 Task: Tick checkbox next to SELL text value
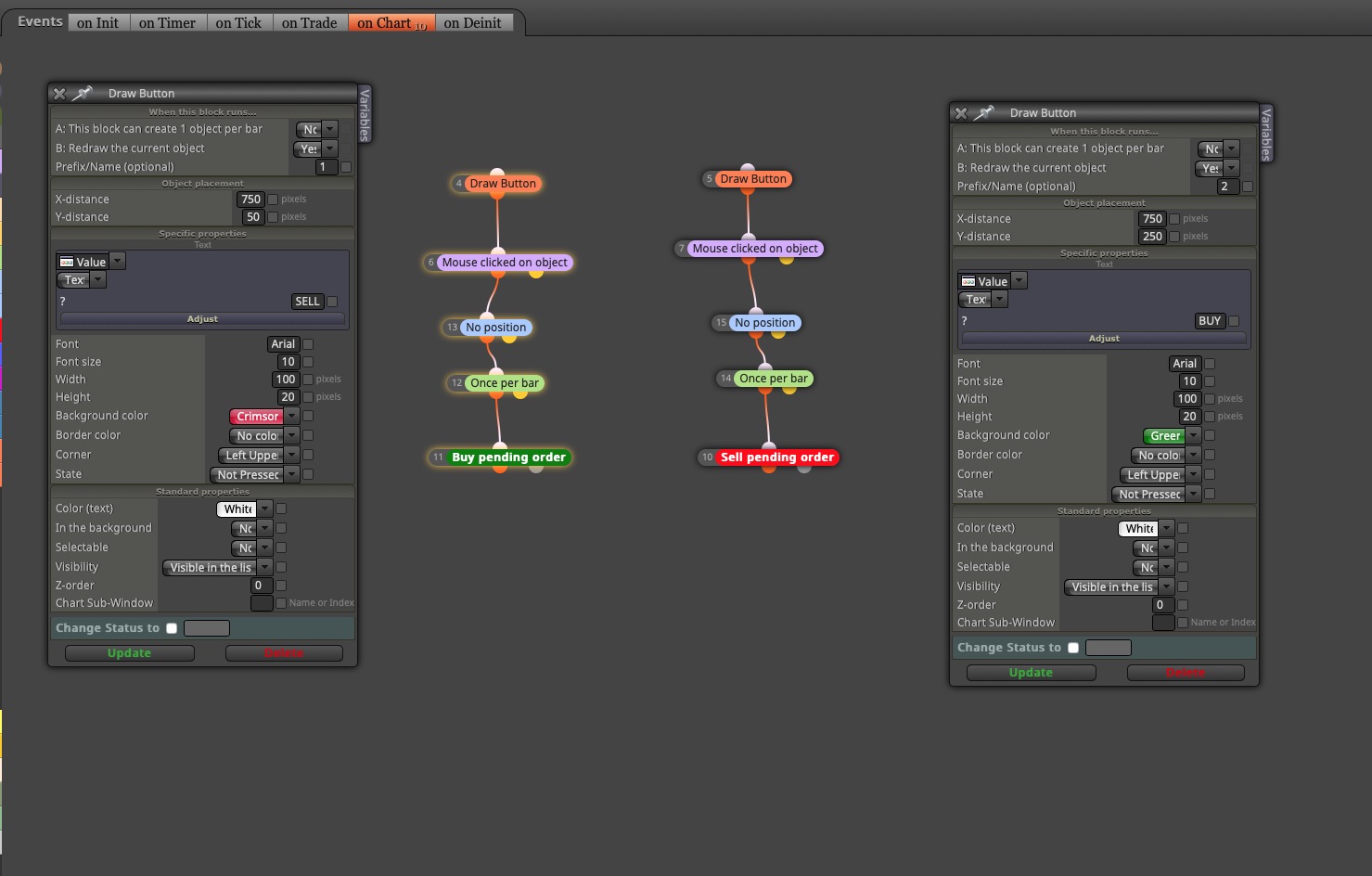pyautogui.click(x=332, y=302)
